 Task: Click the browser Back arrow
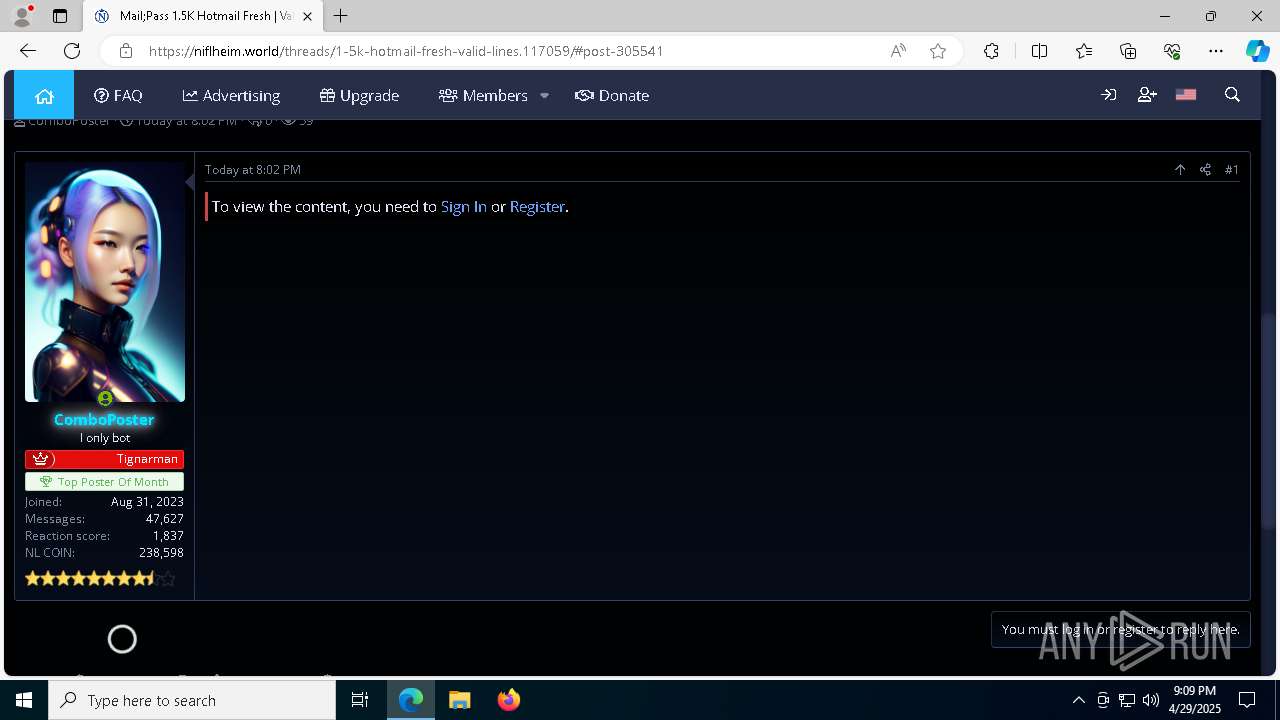coord(28,51)
